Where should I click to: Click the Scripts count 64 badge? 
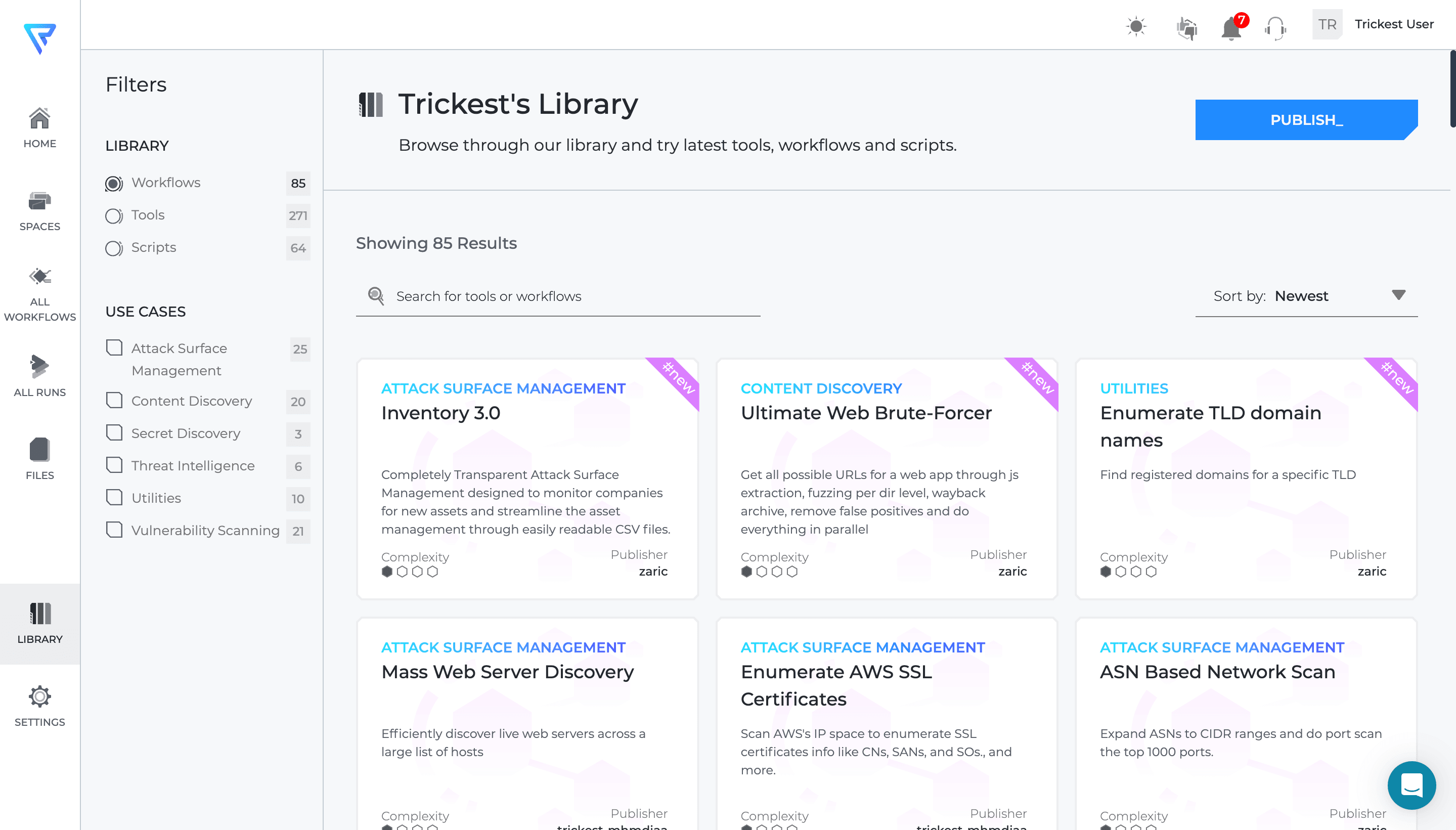pyautogui.click(x=298, y=248)
